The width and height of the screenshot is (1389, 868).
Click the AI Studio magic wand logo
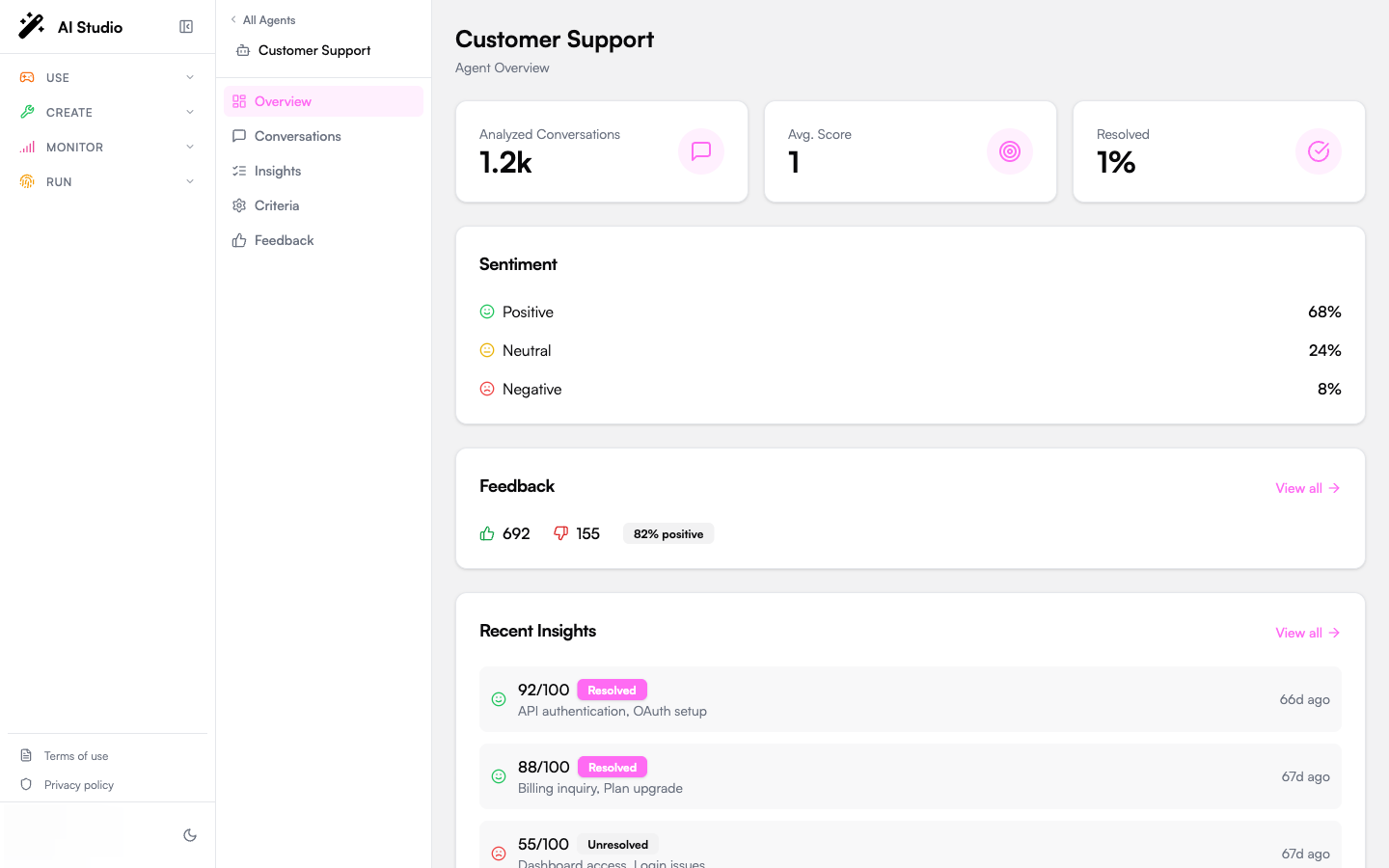pyautogui.click(x=32, y=26)
